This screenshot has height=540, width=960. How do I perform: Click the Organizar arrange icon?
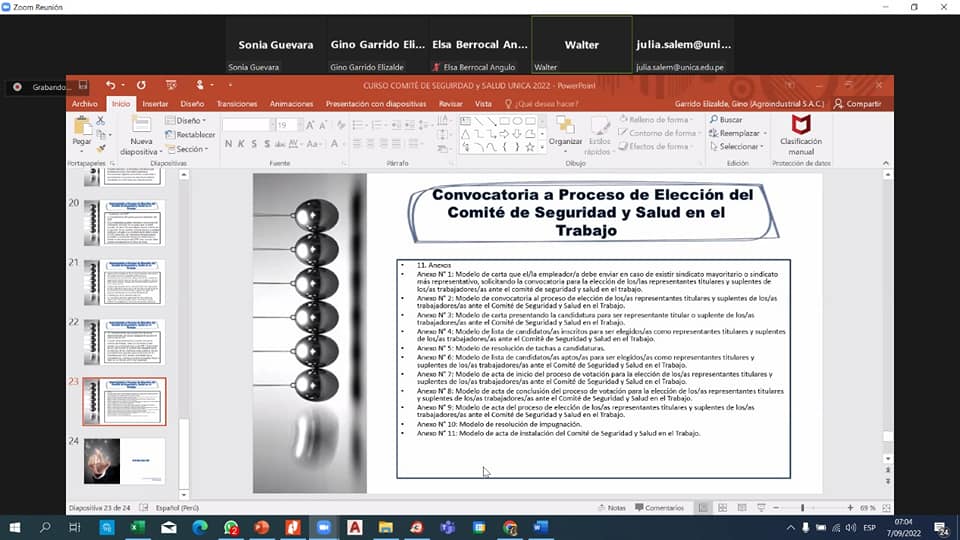(x=565, y=128)
